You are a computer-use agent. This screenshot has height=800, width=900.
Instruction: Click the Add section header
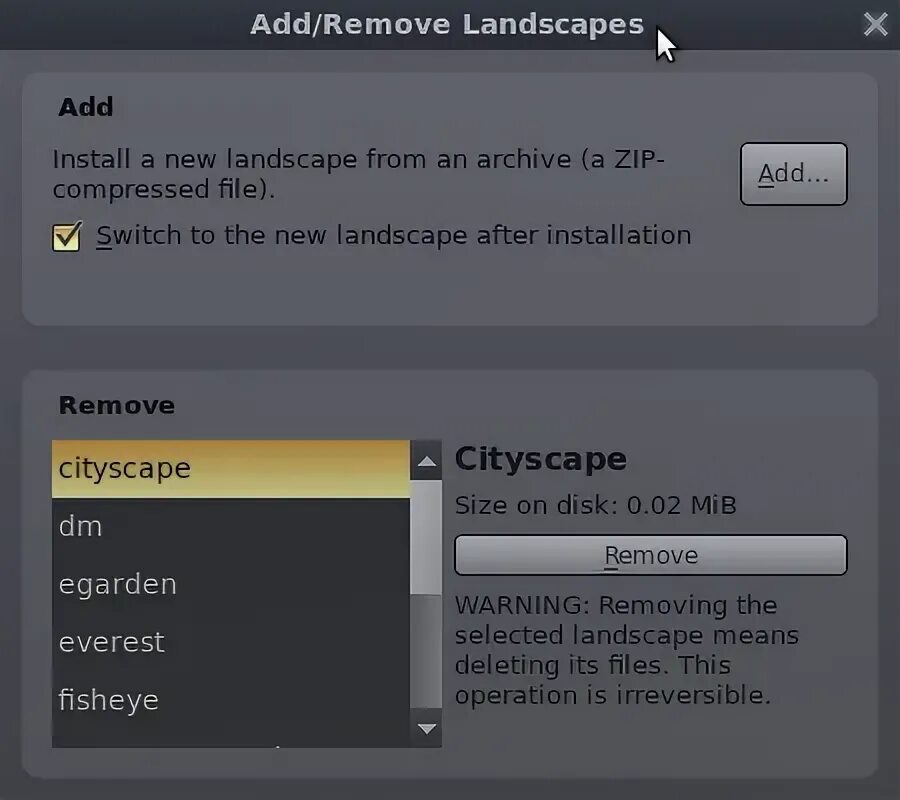(86, 107)
